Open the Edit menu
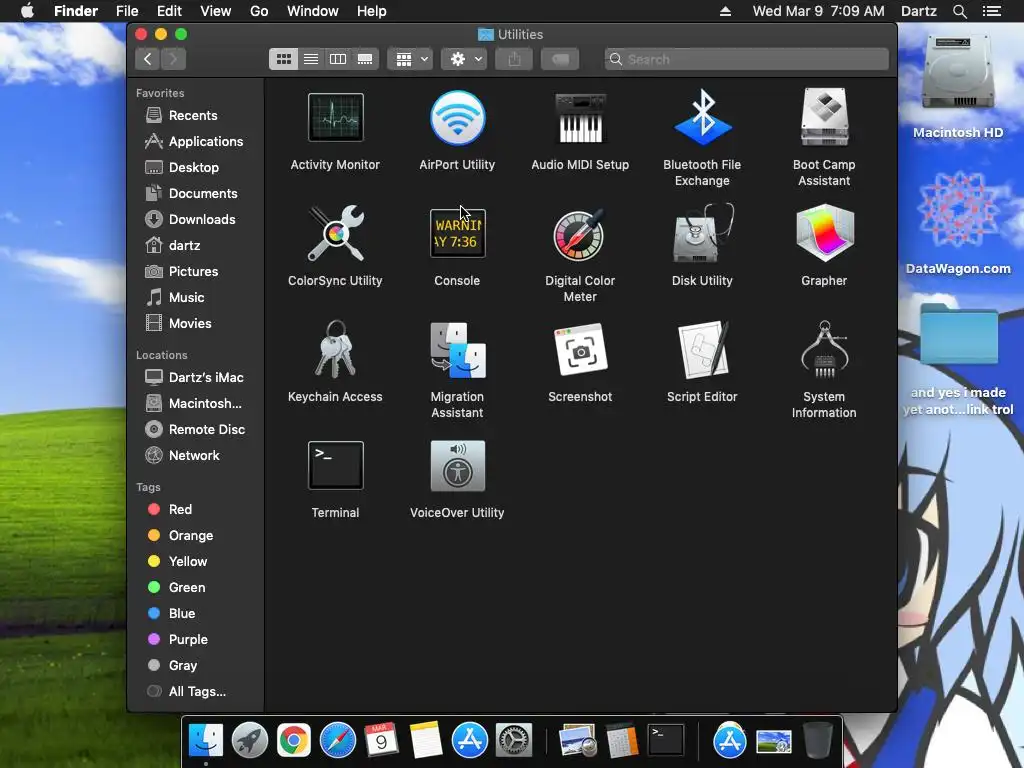The width and height of the screenshot is (1024, 768). pyautogui.click(x=169, y=11)
